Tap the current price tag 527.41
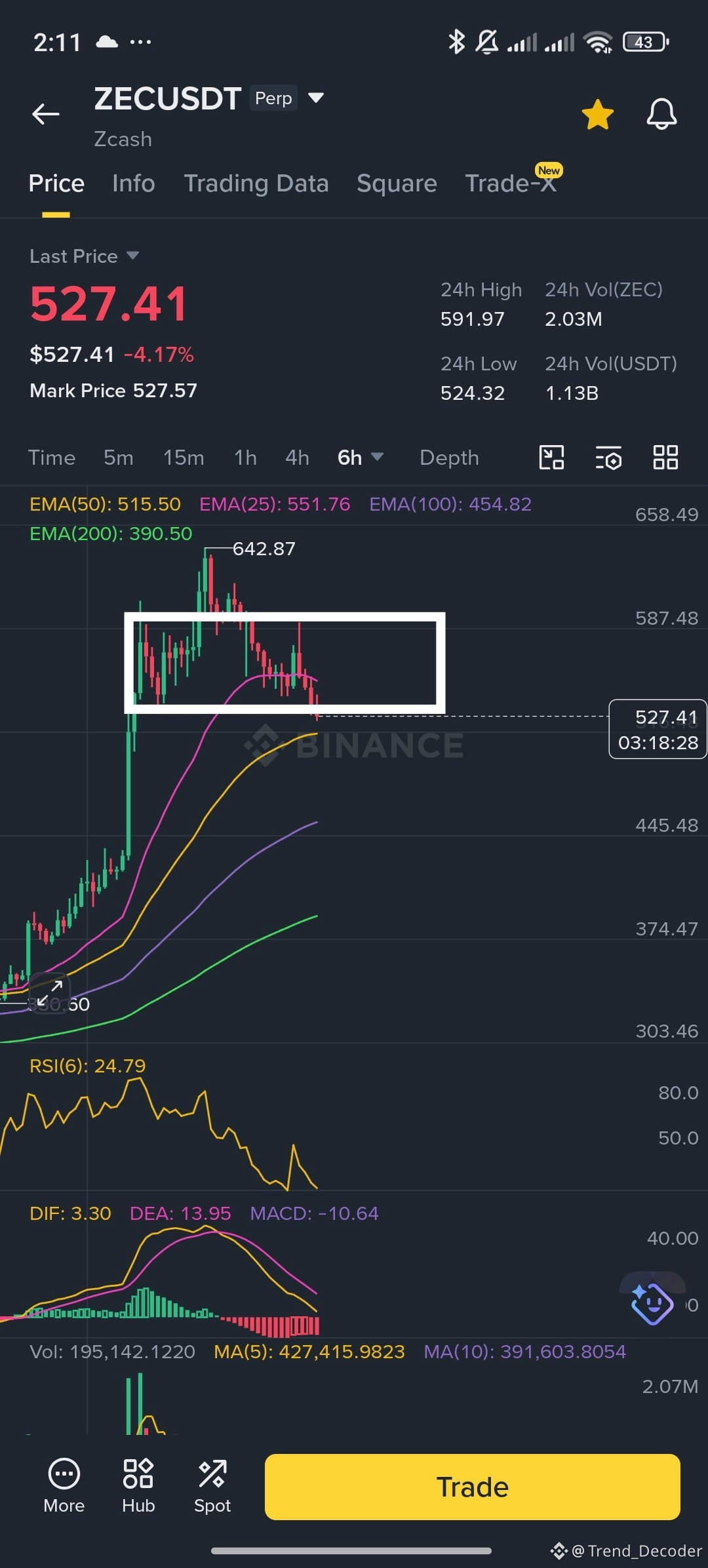 658,730
